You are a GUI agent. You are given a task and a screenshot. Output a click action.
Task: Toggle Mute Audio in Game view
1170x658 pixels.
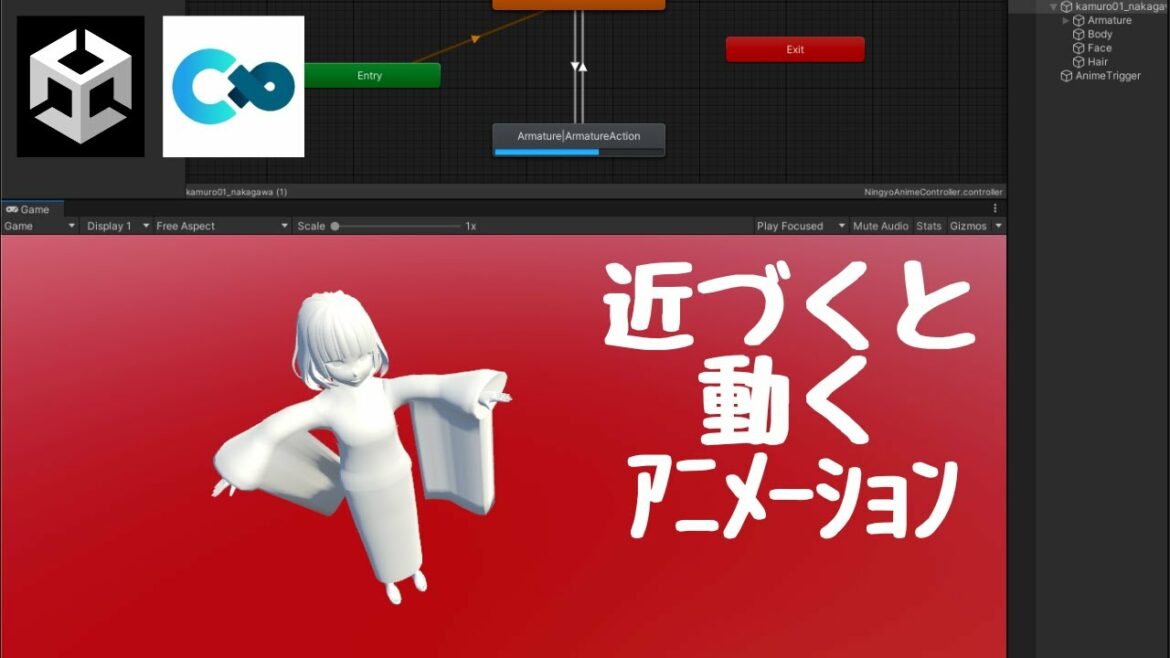click(x=880, y=226)
